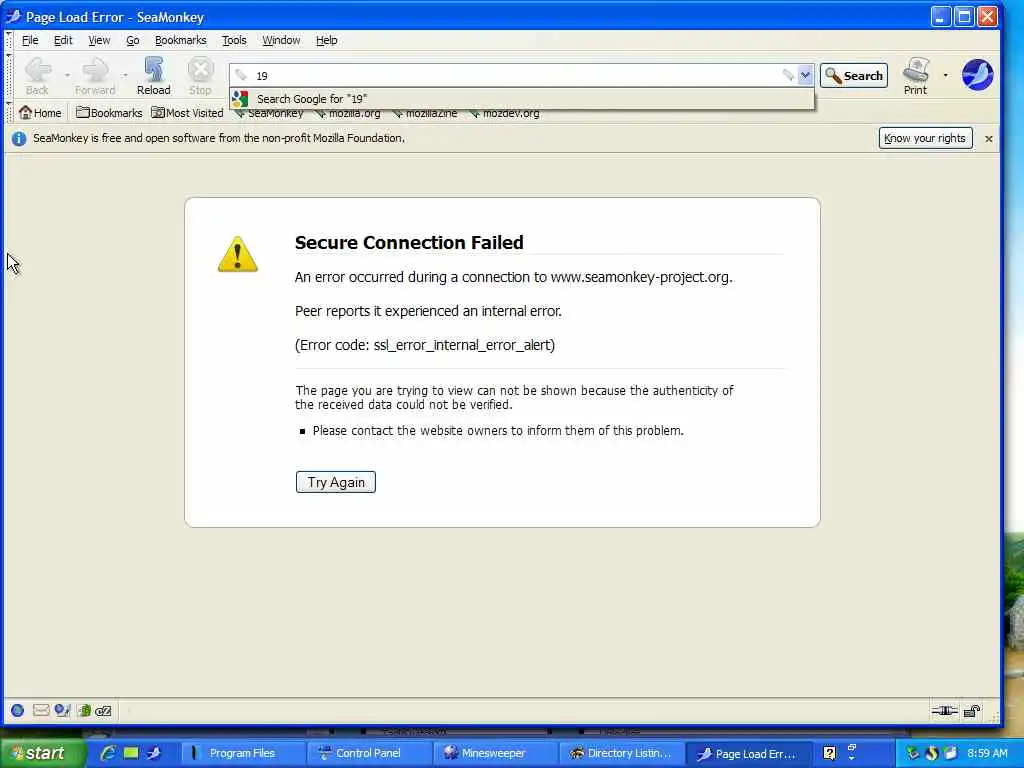Viewport: 1024px width, 768px height.
Task: Open the View menu
Action: 99,40
